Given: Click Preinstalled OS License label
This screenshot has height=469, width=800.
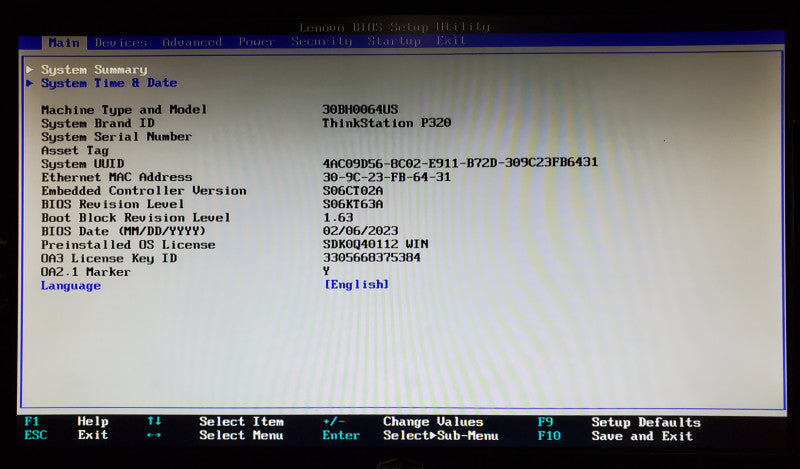Looking at the screenshot, I should point(128,245).
